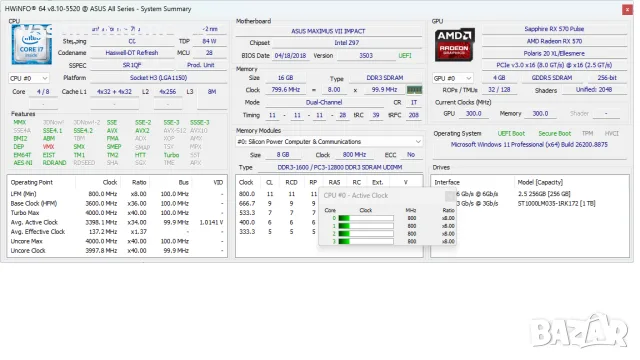The width and height of the screenshot is (640, 360).
Task: Click the Haswell-DT Refresh codename field
Action: [131, 53]
